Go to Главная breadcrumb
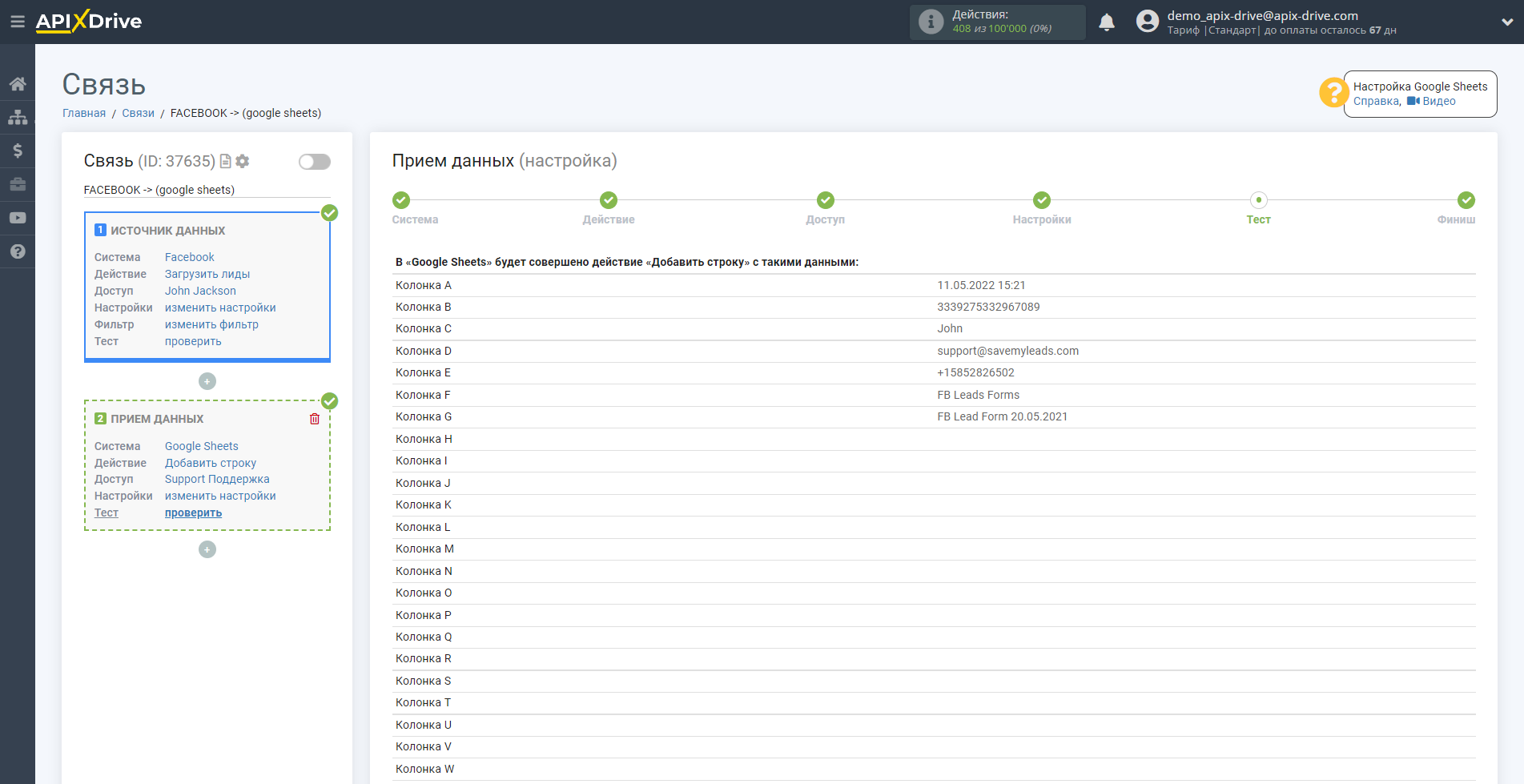 pos(84,113)
